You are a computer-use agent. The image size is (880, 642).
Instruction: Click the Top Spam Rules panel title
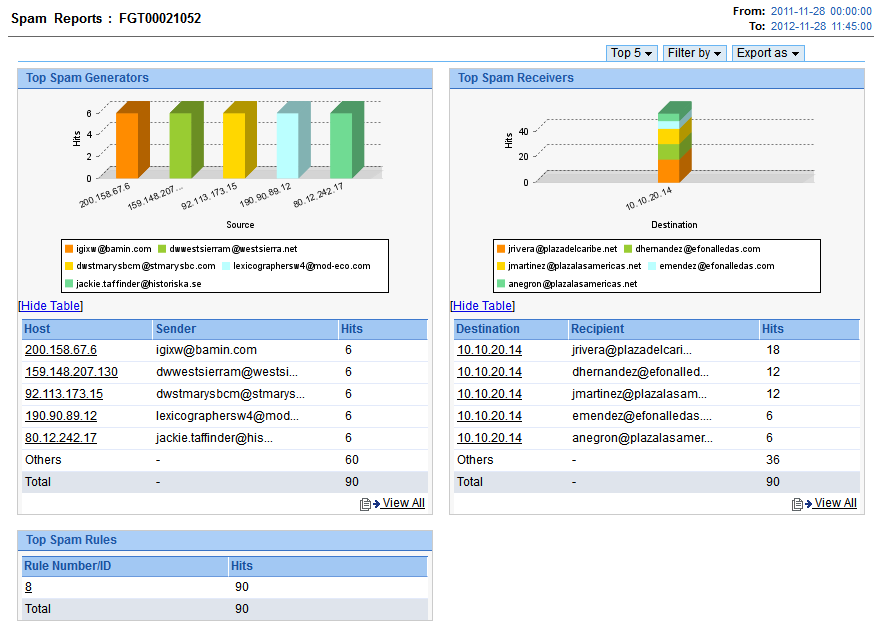pyautogui.click(x=71, y=540)
